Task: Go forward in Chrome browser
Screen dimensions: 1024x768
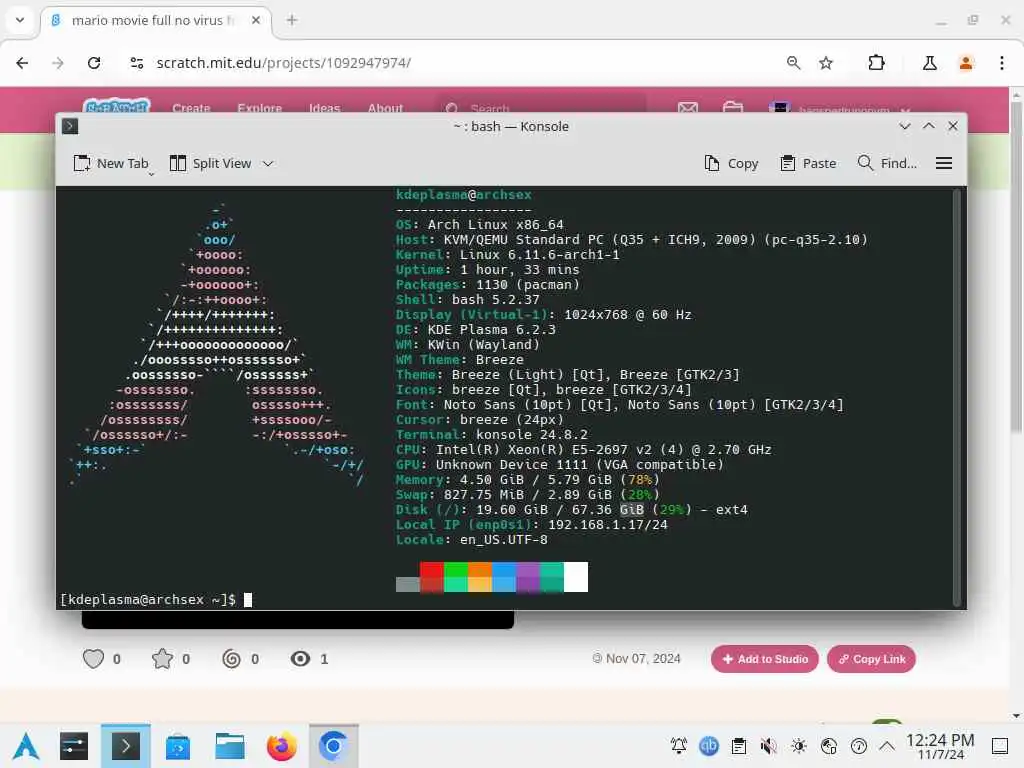Action: [57, 63]
